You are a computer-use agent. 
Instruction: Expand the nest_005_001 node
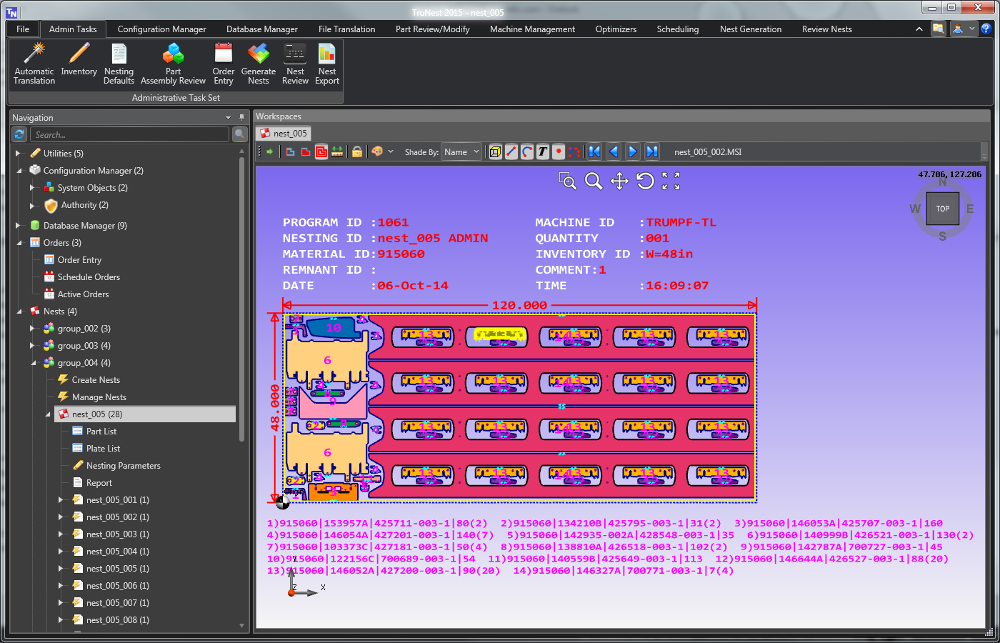[58, 499]
